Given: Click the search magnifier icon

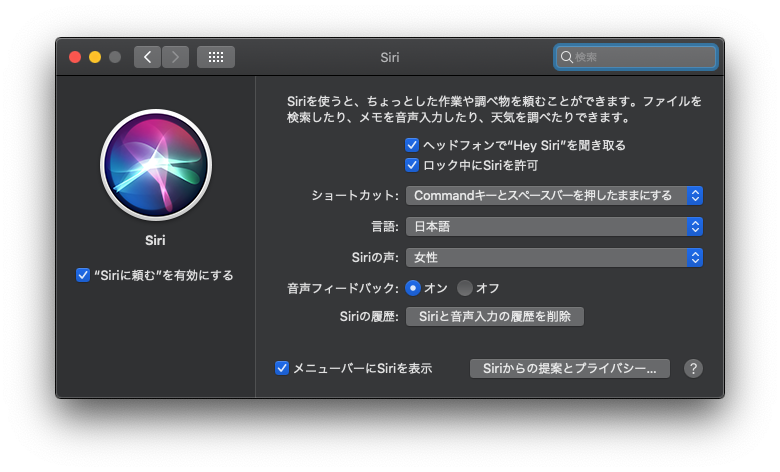Looking at the screenshot, I should pos(566,57).
